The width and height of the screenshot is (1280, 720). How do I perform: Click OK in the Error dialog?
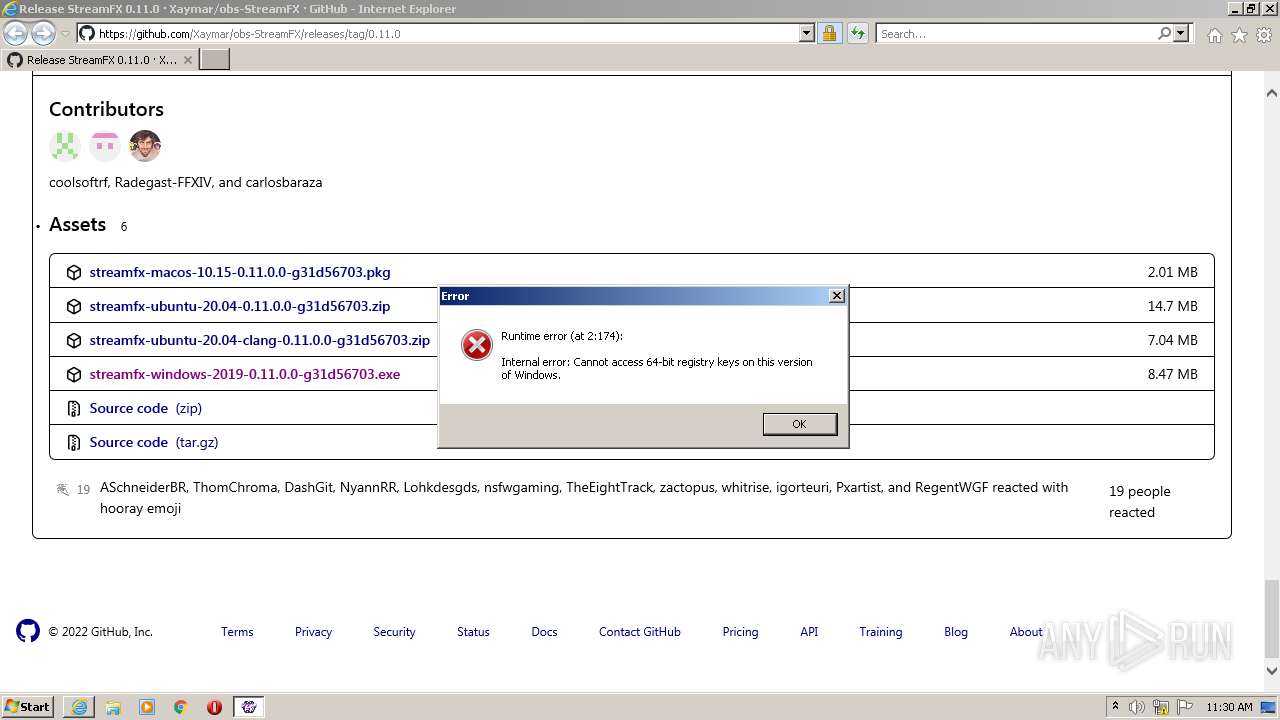pos(799,424)
